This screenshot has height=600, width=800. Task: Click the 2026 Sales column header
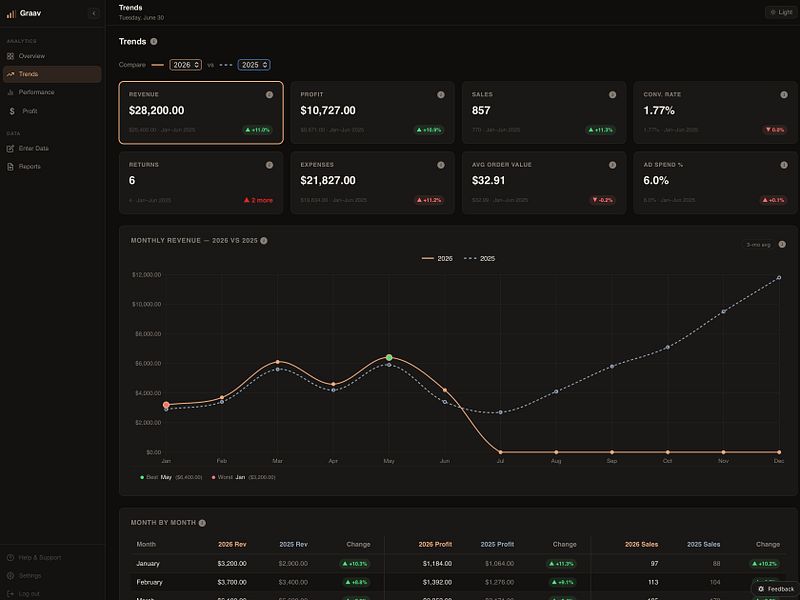coord(641,544)
